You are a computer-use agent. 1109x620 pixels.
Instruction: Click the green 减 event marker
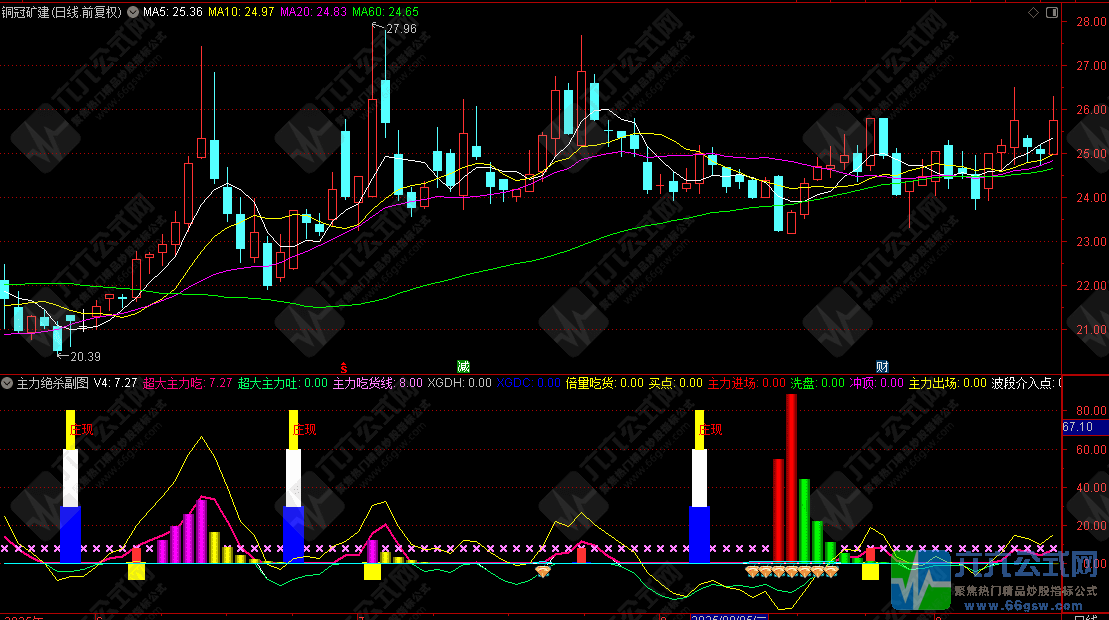pyautogui.click(x=463, y=366)
